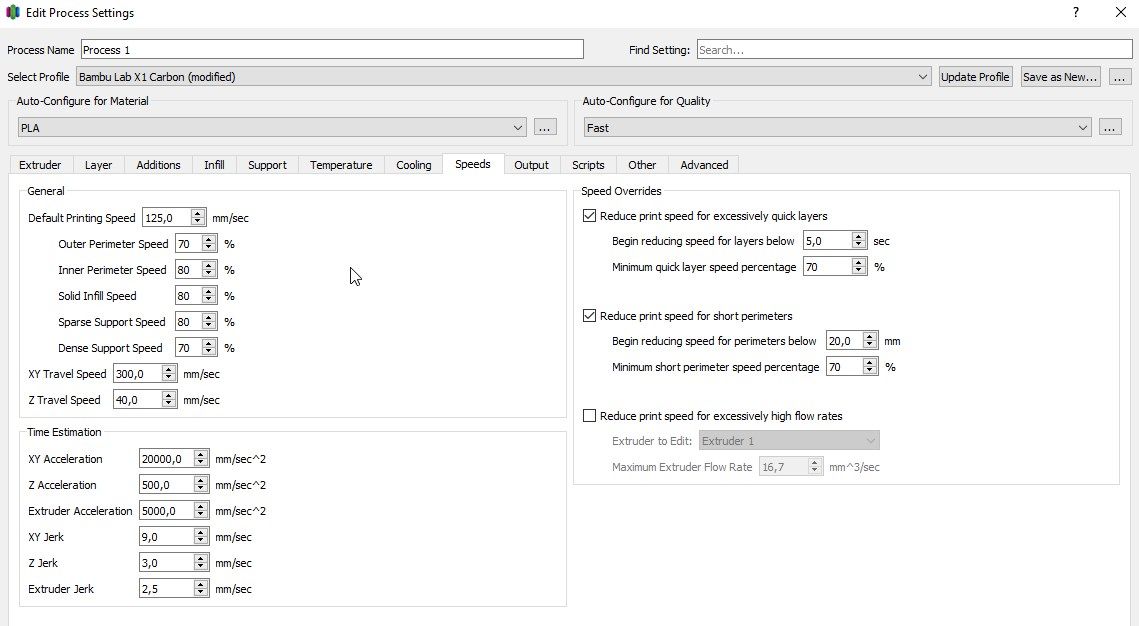Disable reduce print speed for short perimeters
The image size is (1139, 626).
(x=590, y=316)
